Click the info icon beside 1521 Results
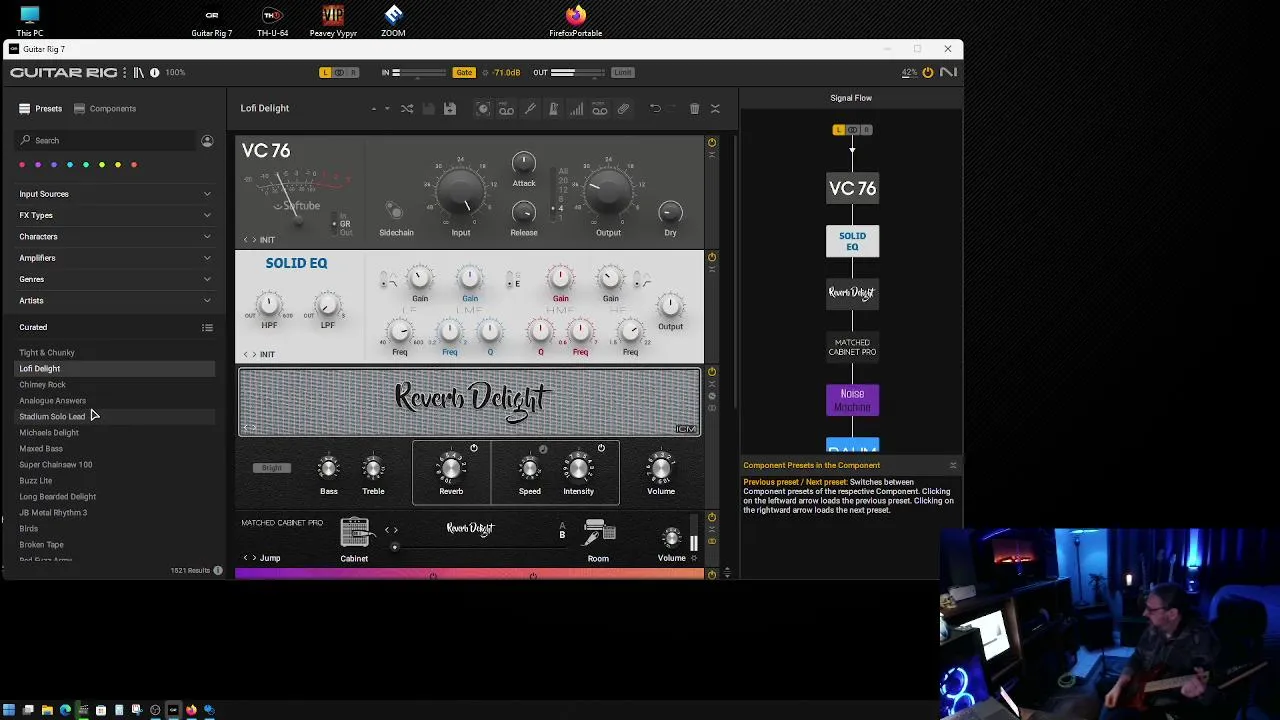Image resolution: width=1280 pixels, height=720 pixels. click(x=218, y=570)
